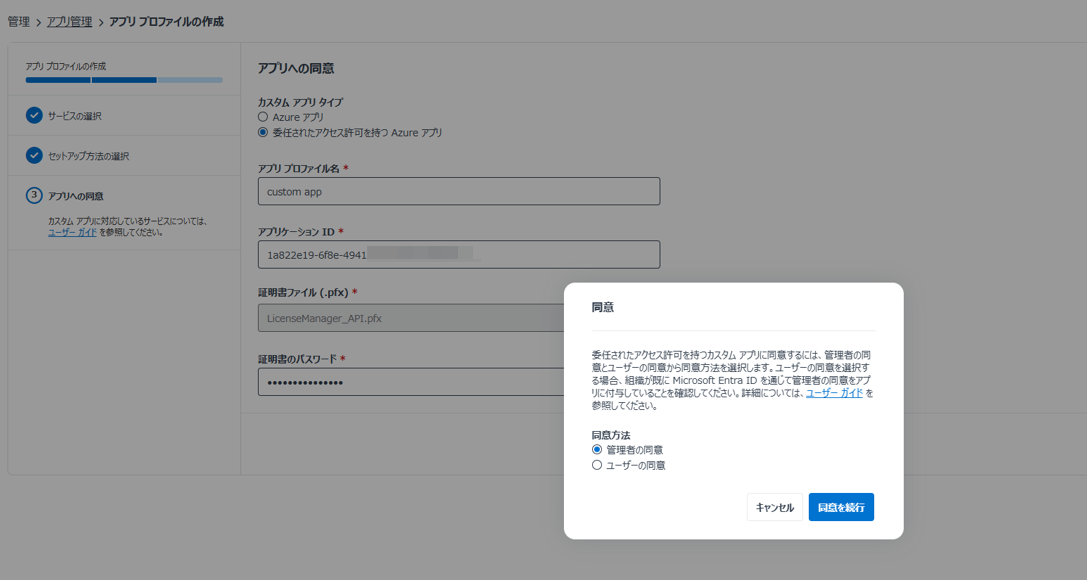Choose the 管理者の同意 radio option

point(597,450)
